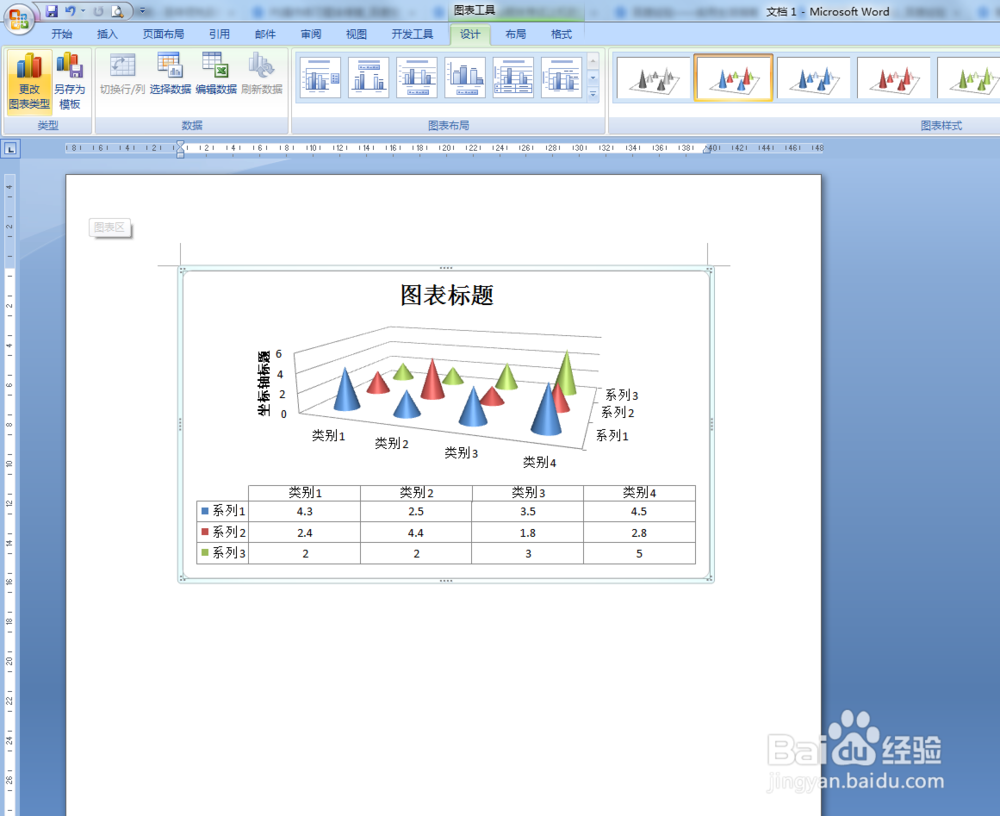Image resolution: width=1000 pixels, height=816 pixels.
Task: Select the 系列1 legend key in data table
Action: click(x=205, y=510)
